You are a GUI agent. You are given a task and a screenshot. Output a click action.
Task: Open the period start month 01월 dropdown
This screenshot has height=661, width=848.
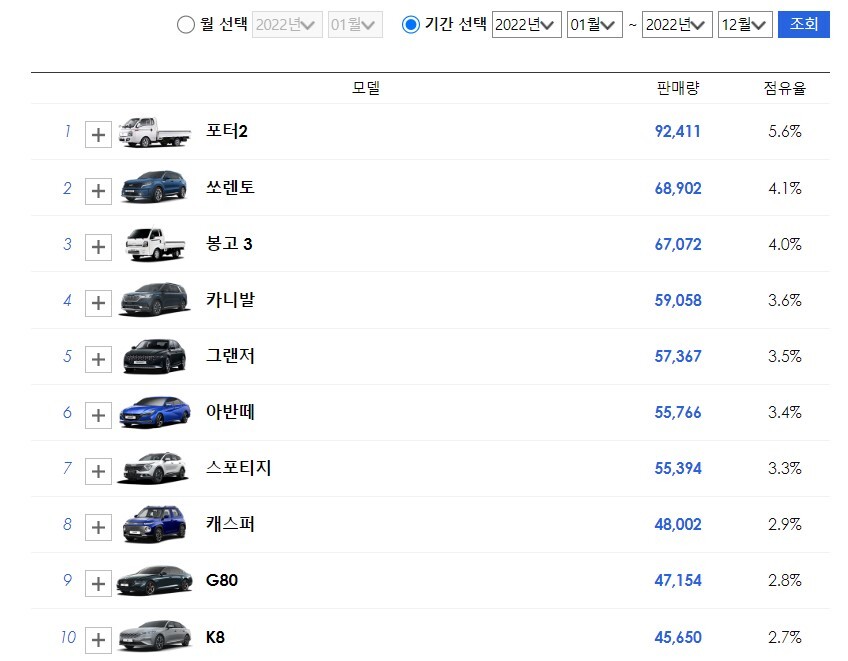594,25
